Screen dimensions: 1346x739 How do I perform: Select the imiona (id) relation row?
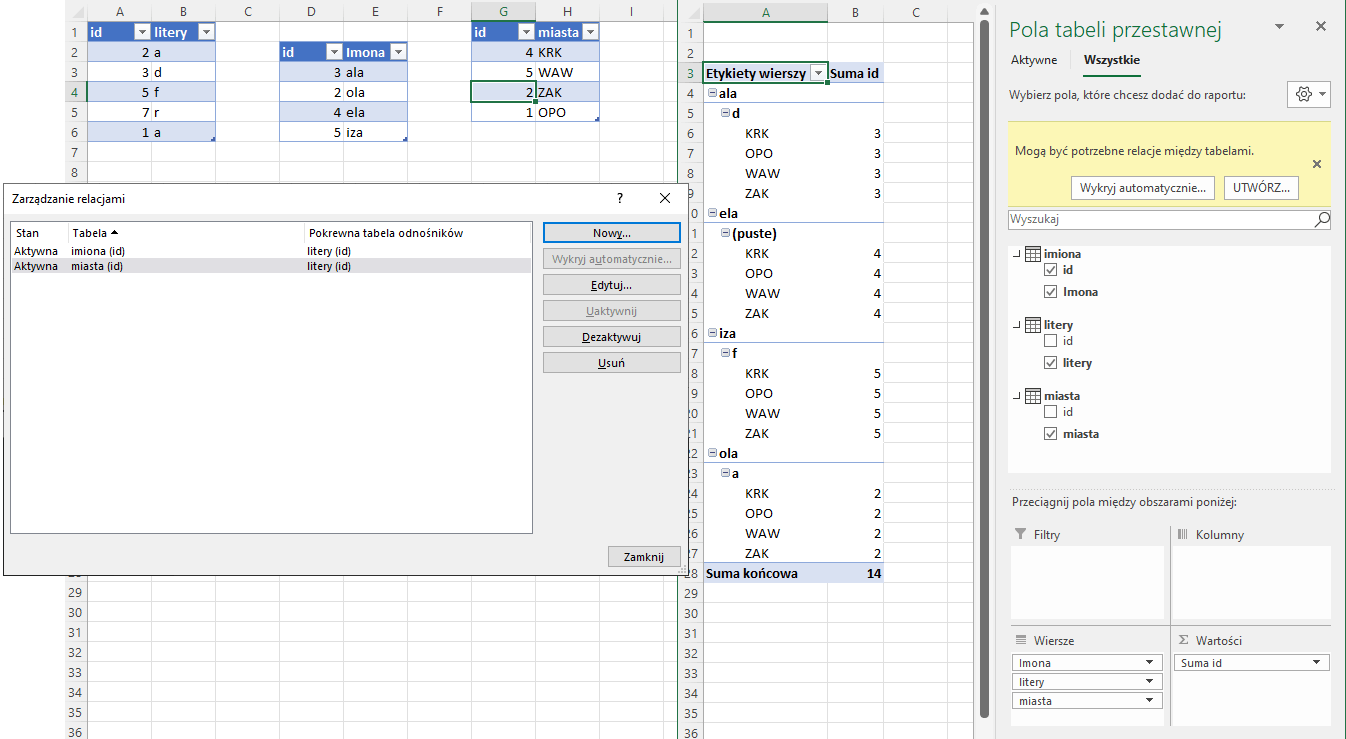click(x=271, y=251)
